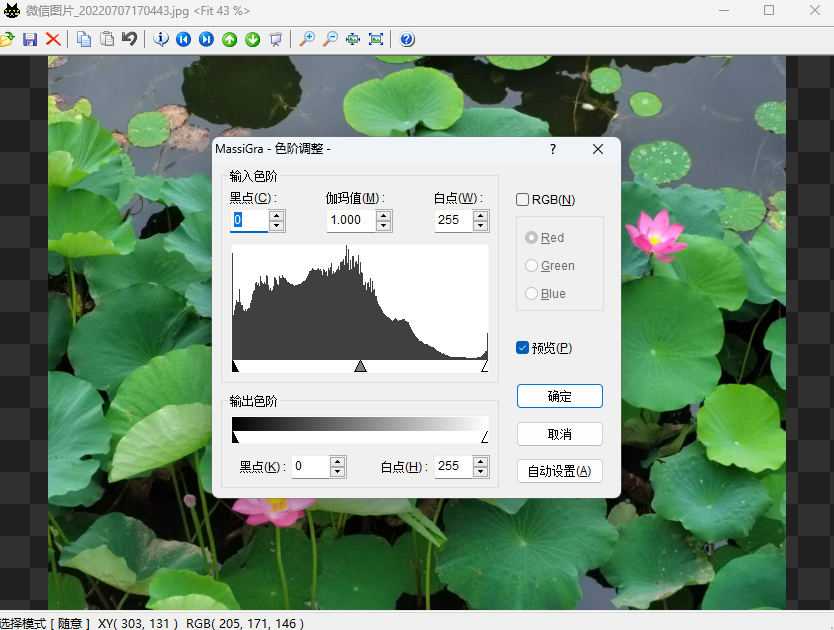Click the 确定 confirm button
Viewport: 834px width, 630px height.
coord(559,396)
